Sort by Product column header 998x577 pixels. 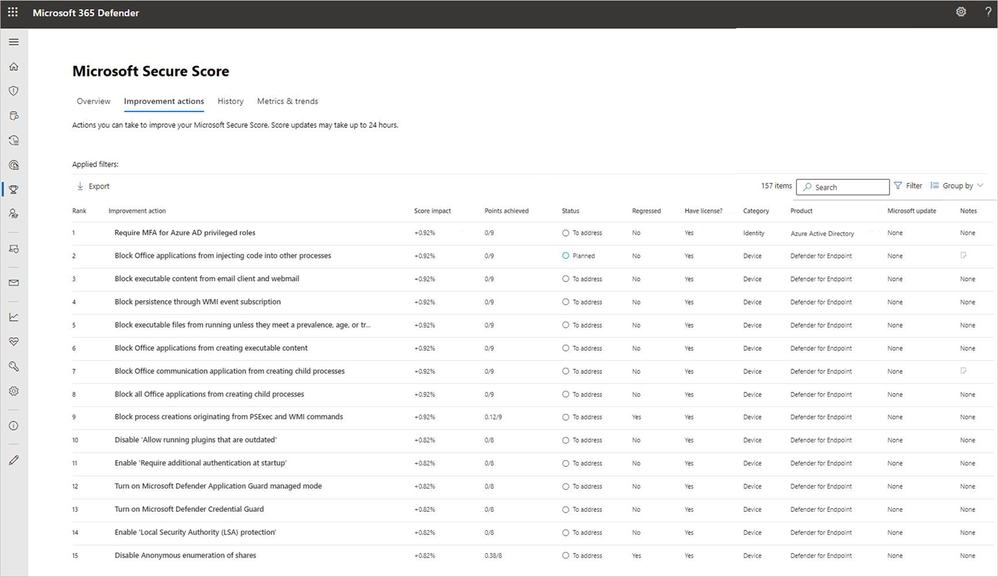tap(801, 211)
